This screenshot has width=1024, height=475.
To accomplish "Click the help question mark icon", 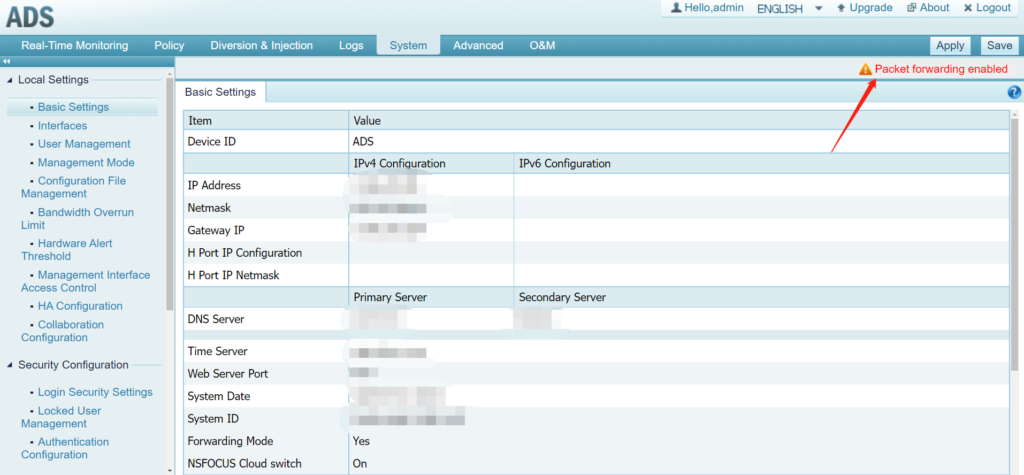I will (x=1014, y=92).
